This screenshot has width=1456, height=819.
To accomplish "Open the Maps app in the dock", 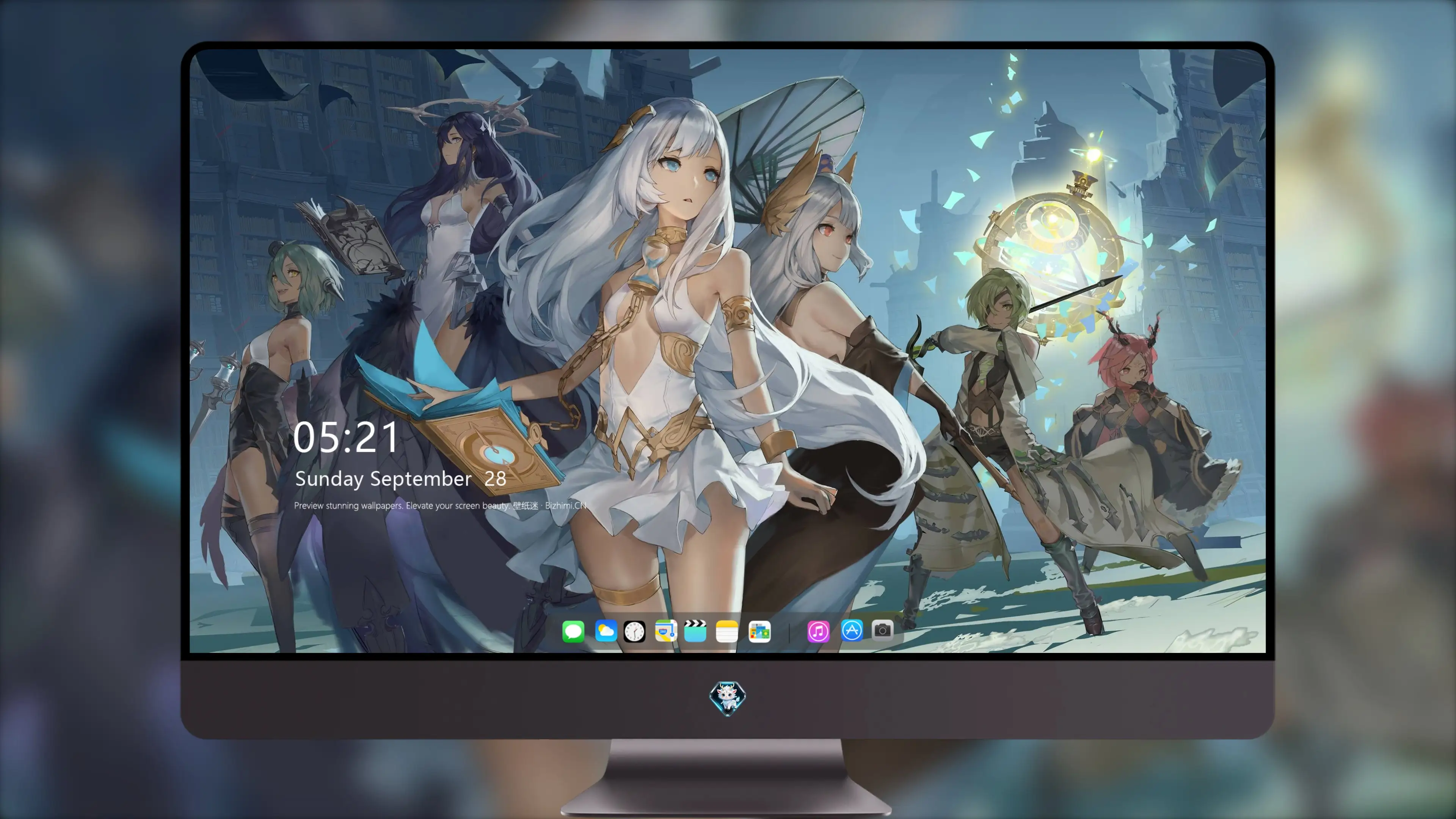I will pyautogui.click(x=666, y=631).
